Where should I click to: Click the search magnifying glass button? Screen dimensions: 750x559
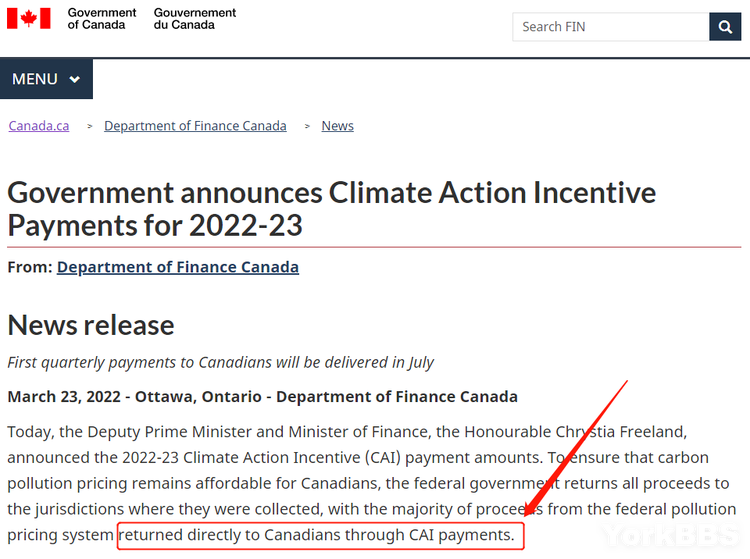725,27
